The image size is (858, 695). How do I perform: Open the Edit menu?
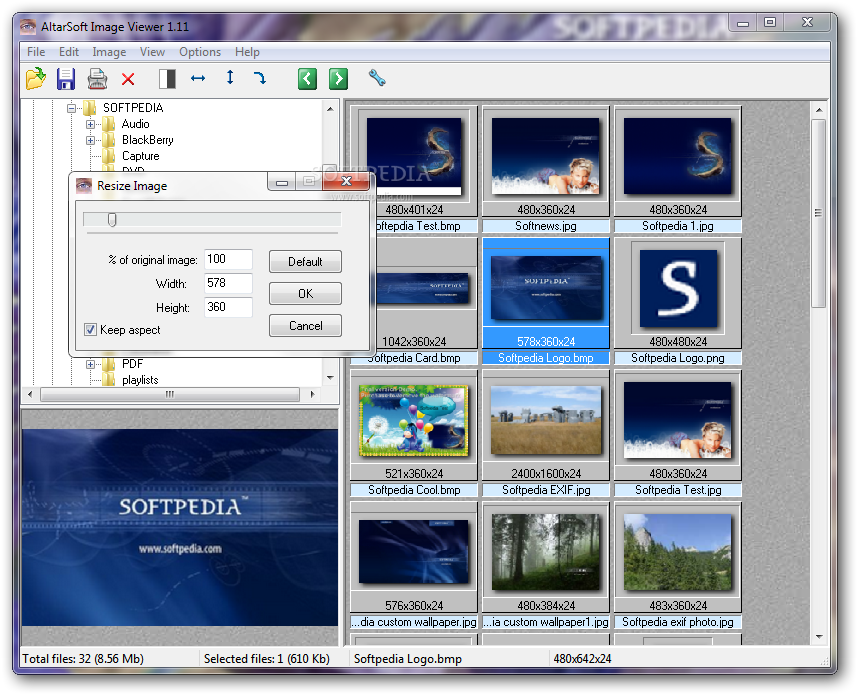69,52
